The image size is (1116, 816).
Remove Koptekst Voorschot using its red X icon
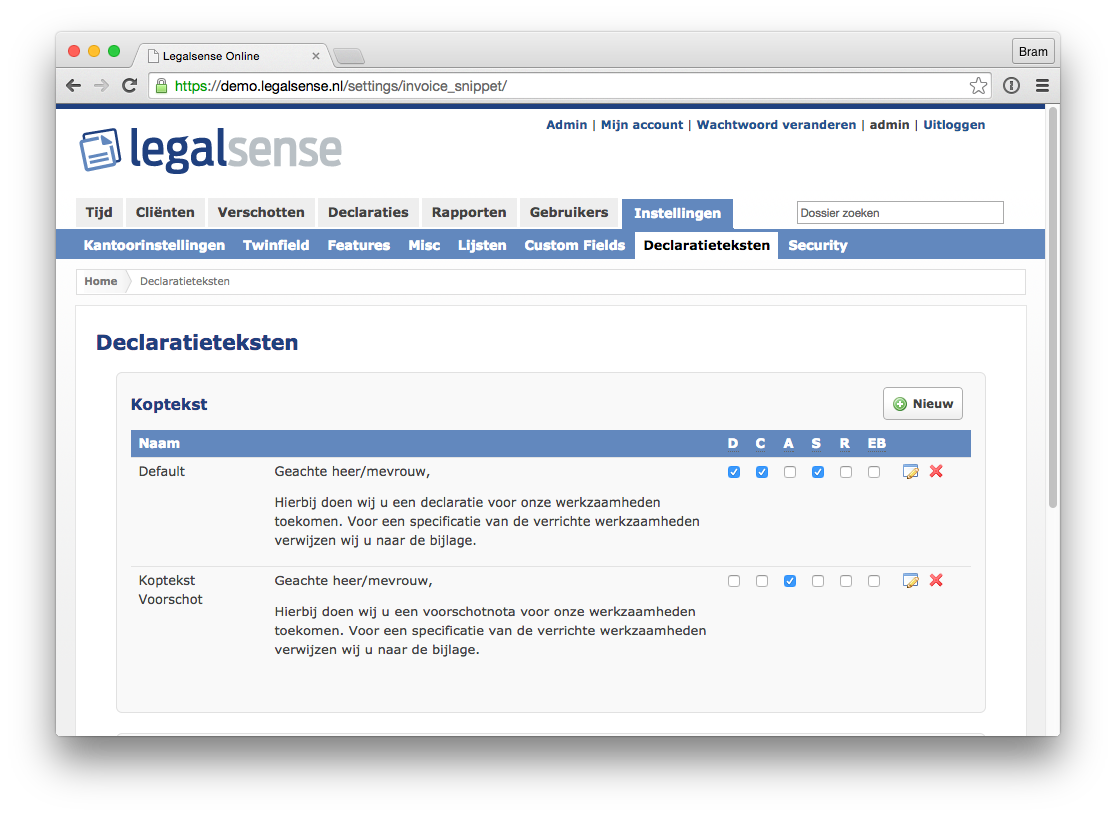click(936, 580)
